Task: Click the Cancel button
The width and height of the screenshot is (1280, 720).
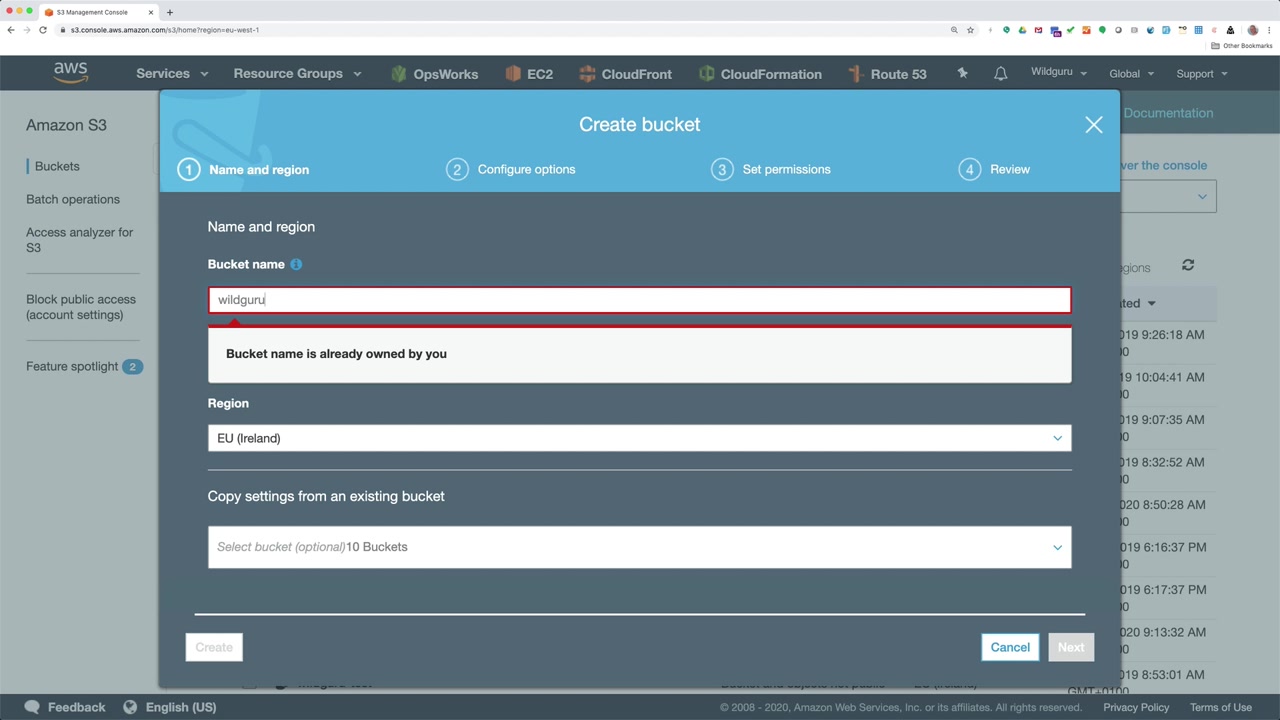Action: (x=1010, y=647)
